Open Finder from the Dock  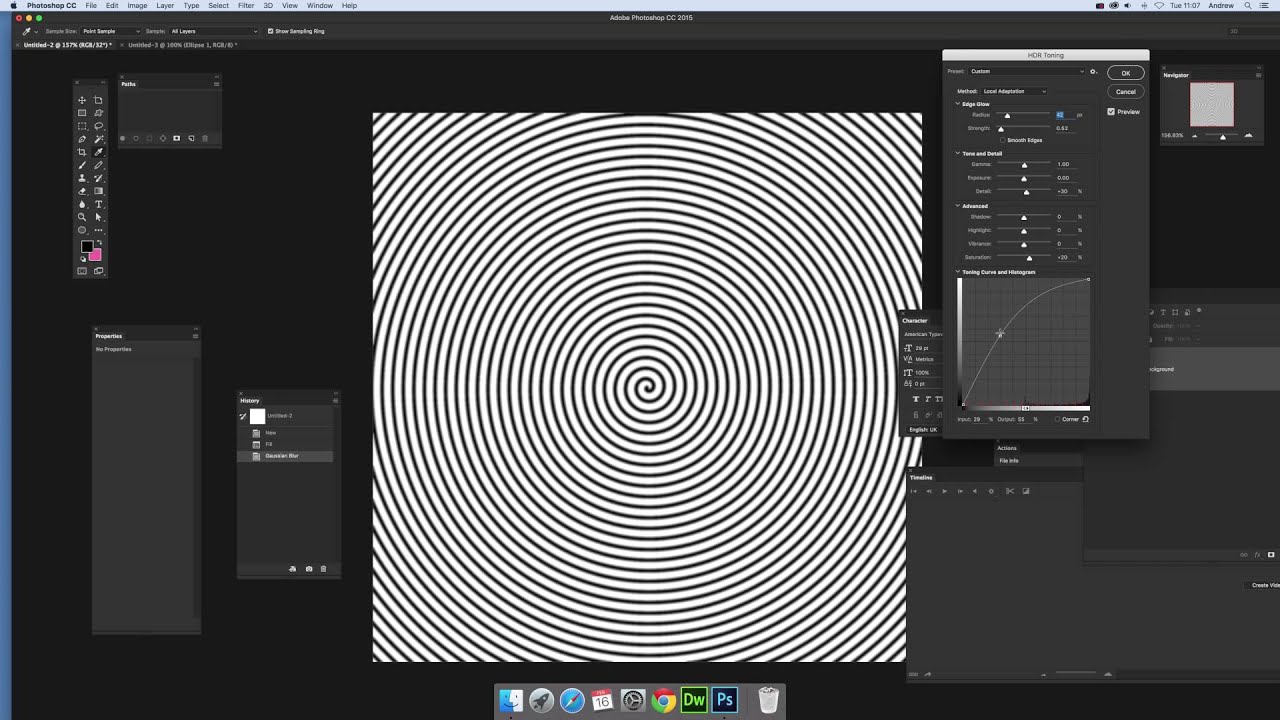(511, 700)
